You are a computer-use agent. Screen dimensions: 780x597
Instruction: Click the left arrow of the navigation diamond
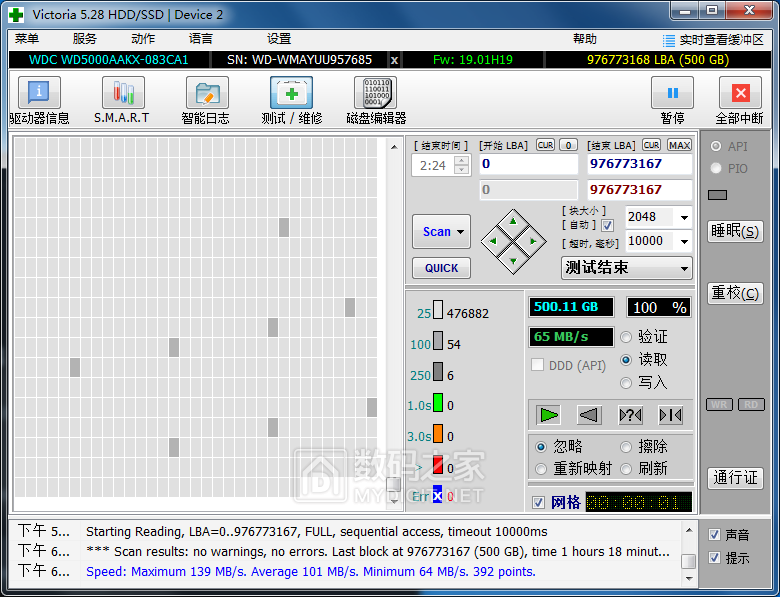[x=493, y=241]
